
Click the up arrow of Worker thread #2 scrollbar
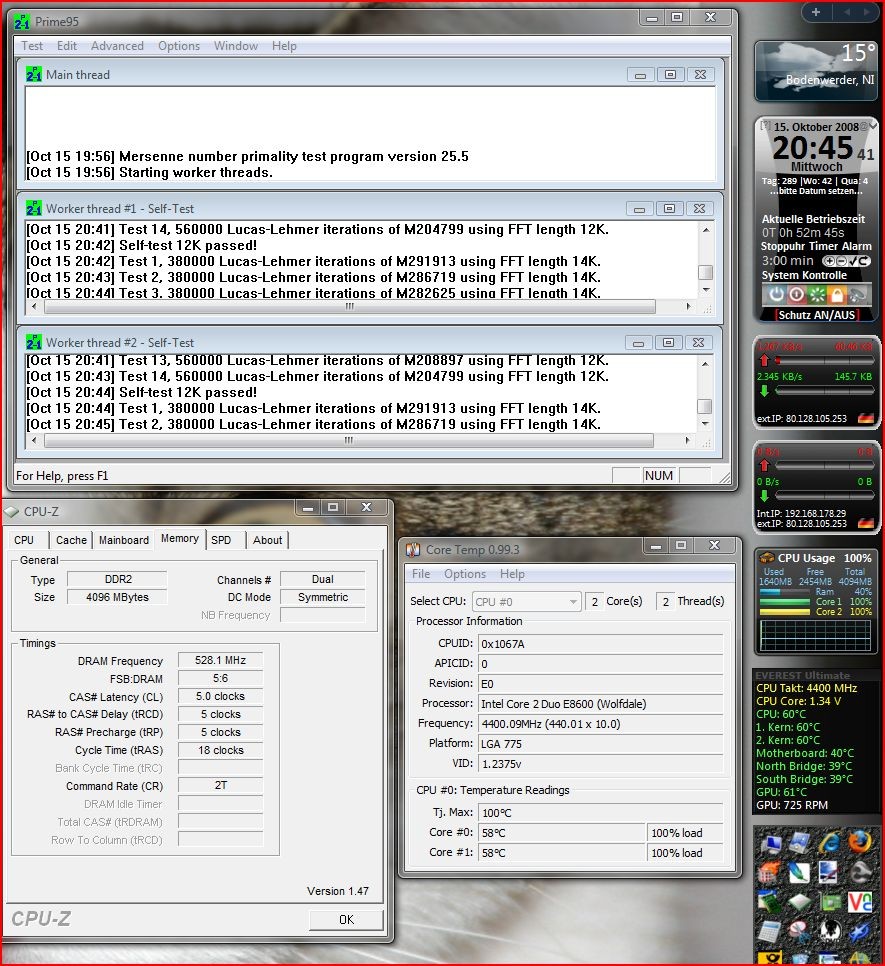coord(705,363)
